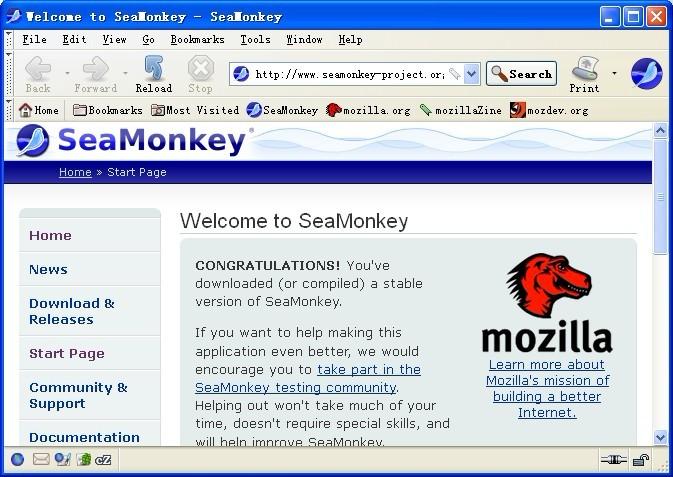
Task: Click the Welcome to SeaMonkey page heading
Action: 294,221
